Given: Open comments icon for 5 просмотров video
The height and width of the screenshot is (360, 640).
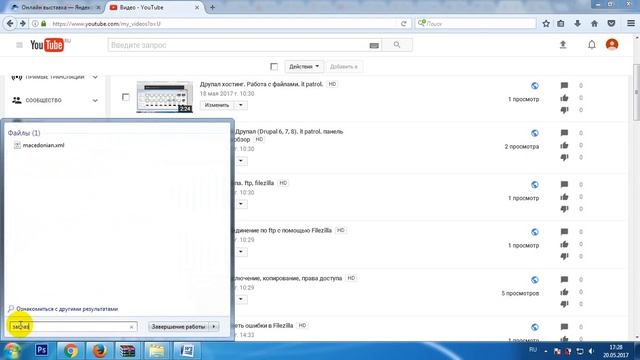Looking at the screenshot, I should pos(564,280).
